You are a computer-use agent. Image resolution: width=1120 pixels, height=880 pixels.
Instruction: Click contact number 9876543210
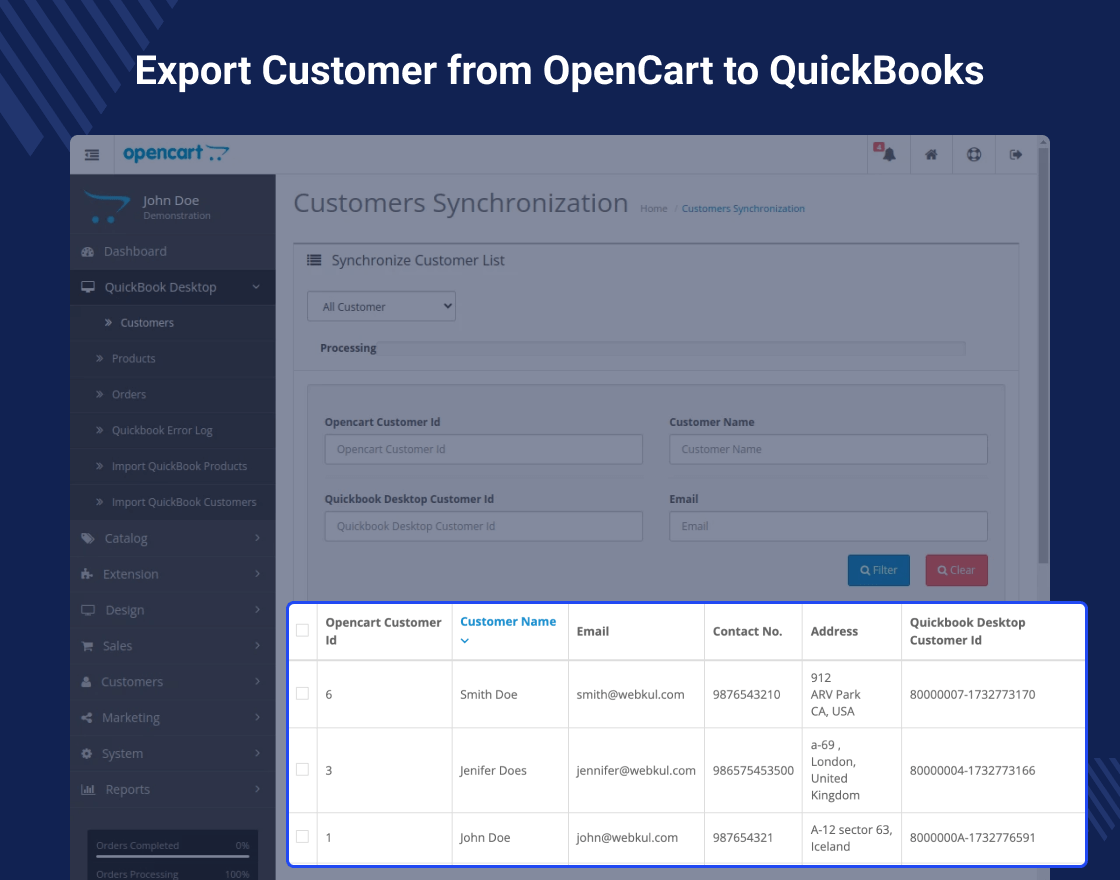click(x=746, y=694)
